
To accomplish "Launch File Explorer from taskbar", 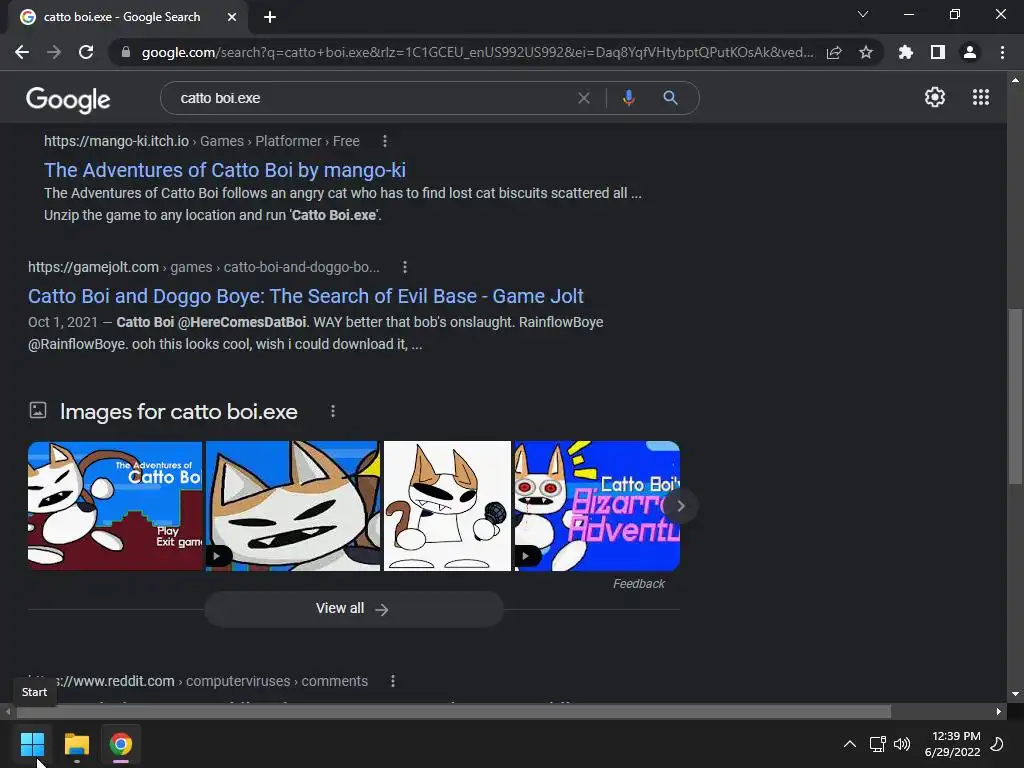I will (x=76, y=744).
